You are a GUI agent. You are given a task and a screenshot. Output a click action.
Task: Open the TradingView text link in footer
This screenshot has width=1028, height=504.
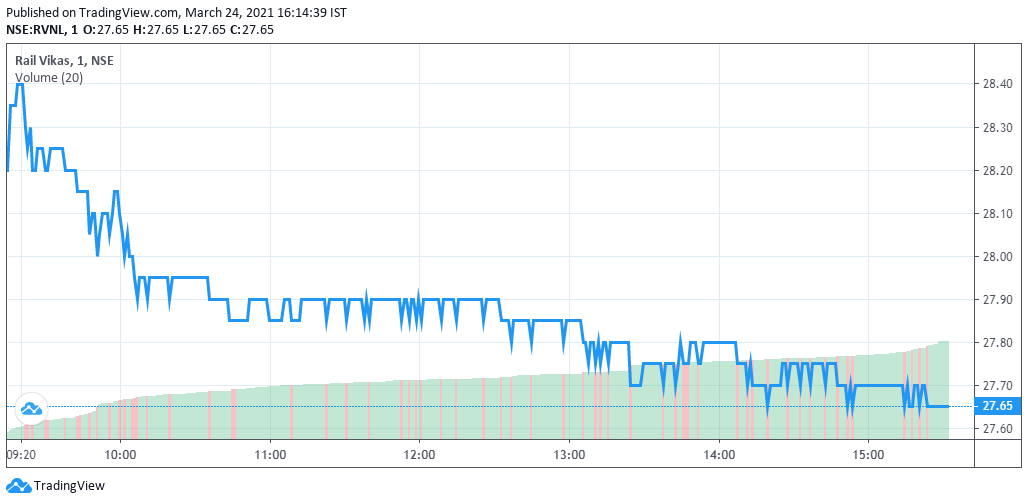[x=69, y=486]
